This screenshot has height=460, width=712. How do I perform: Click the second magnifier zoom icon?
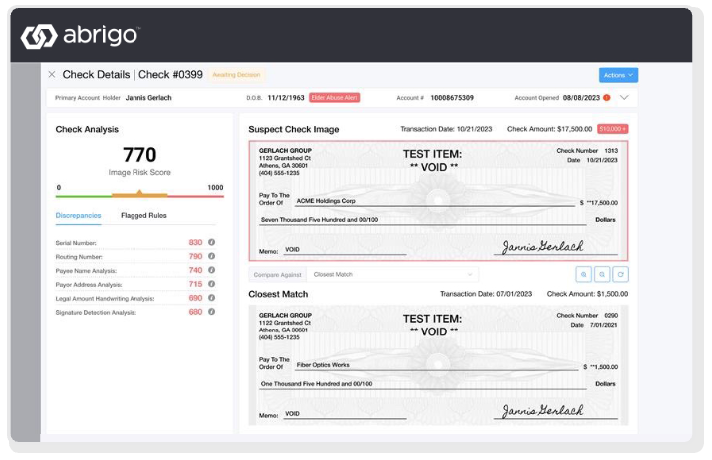tap(602, 274)
